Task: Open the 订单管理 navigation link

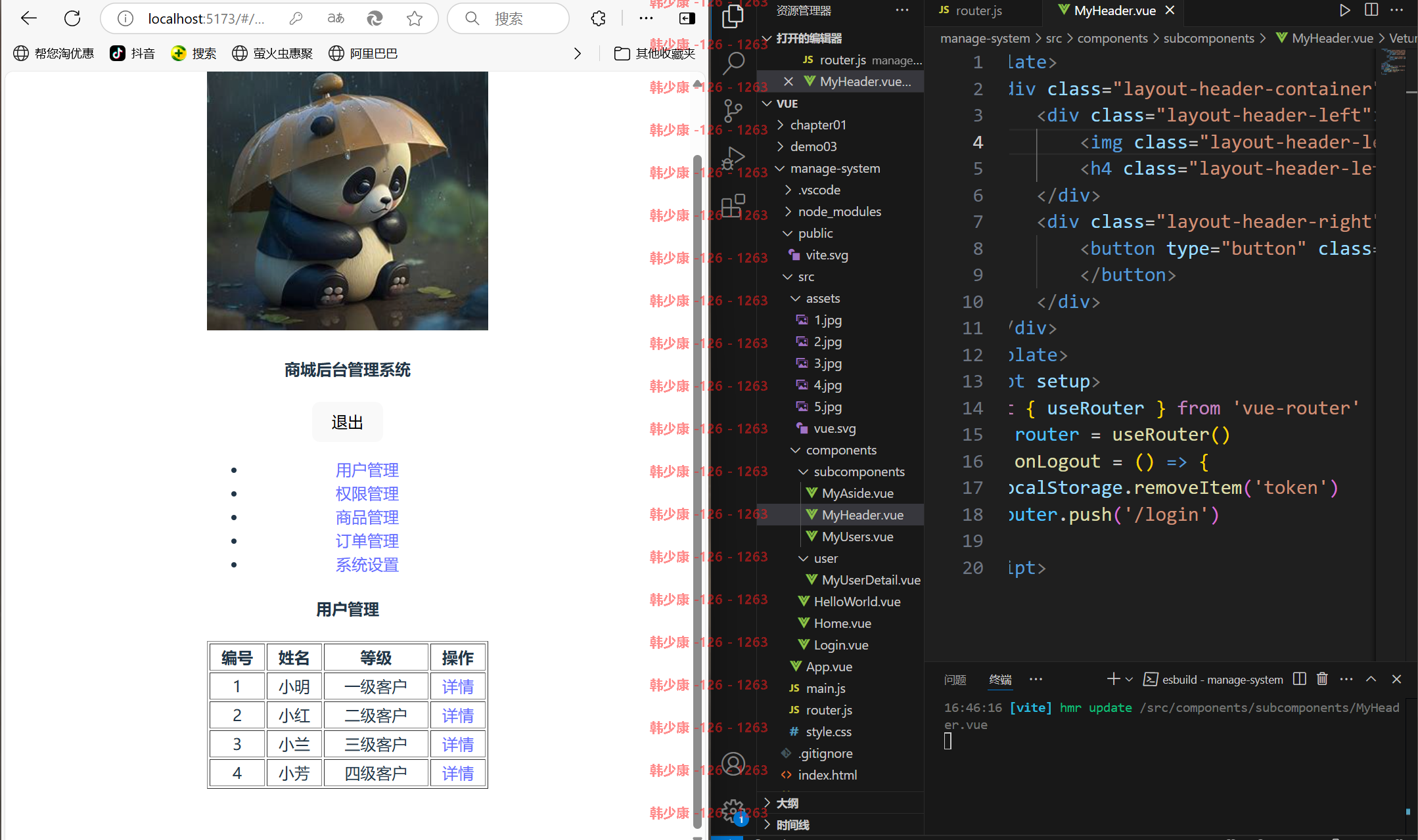Action: pos(367,541)
